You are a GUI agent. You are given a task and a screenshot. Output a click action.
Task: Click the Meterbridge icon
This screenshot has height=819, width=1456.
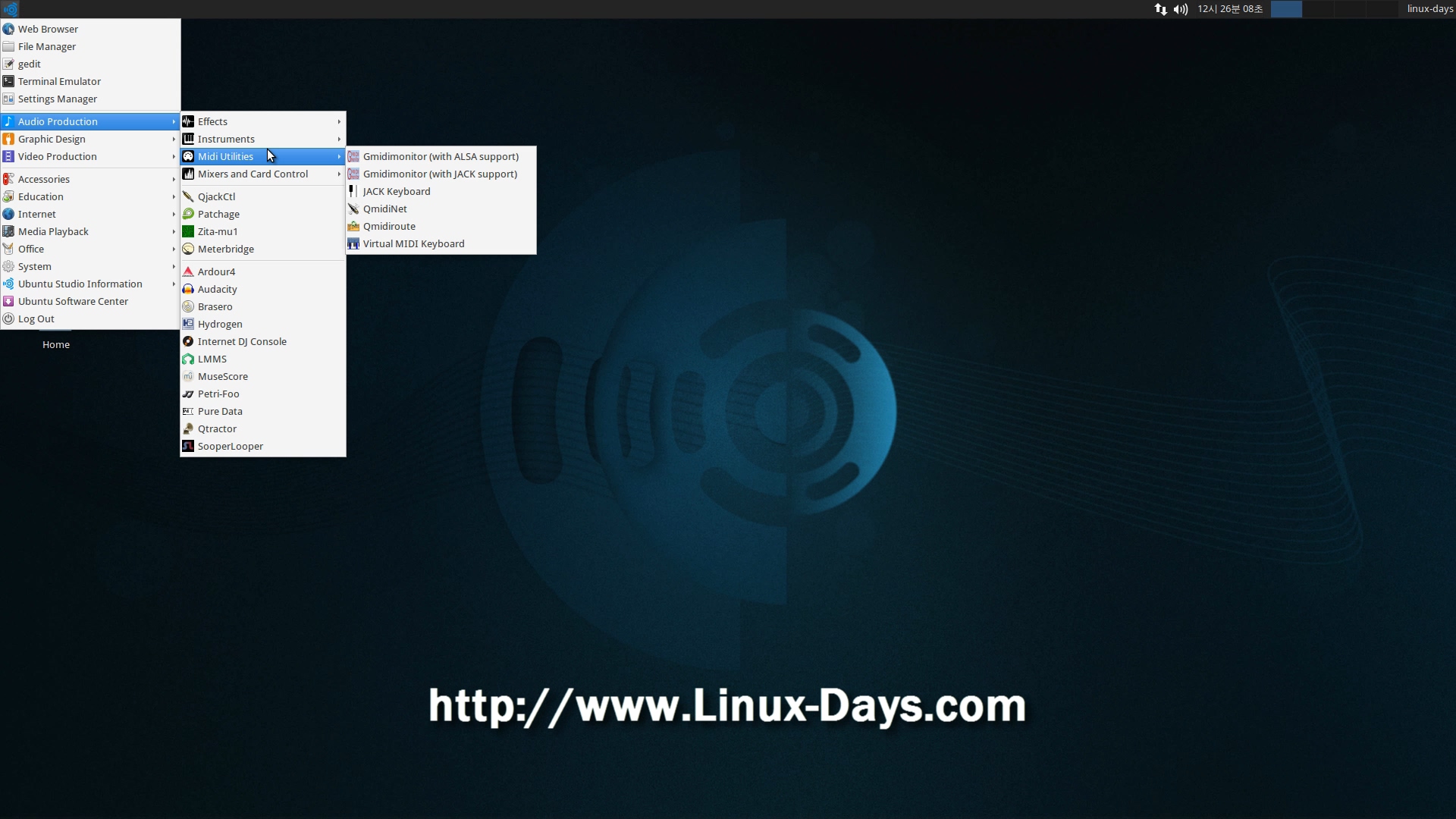(x=188, y=249)
